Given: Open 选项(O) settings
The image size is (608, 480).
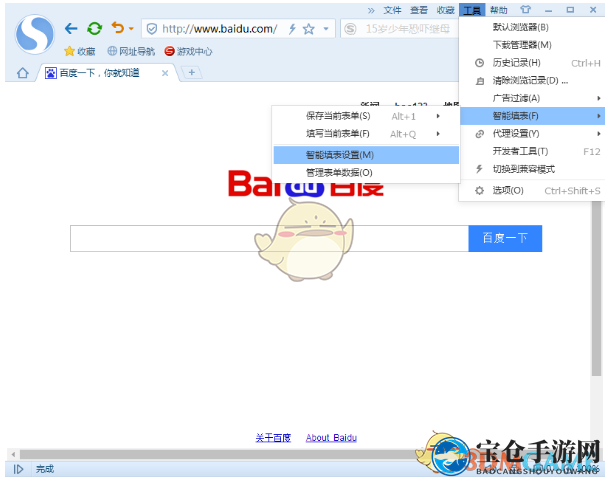Looking at the screenshot, I should point(532,190).
